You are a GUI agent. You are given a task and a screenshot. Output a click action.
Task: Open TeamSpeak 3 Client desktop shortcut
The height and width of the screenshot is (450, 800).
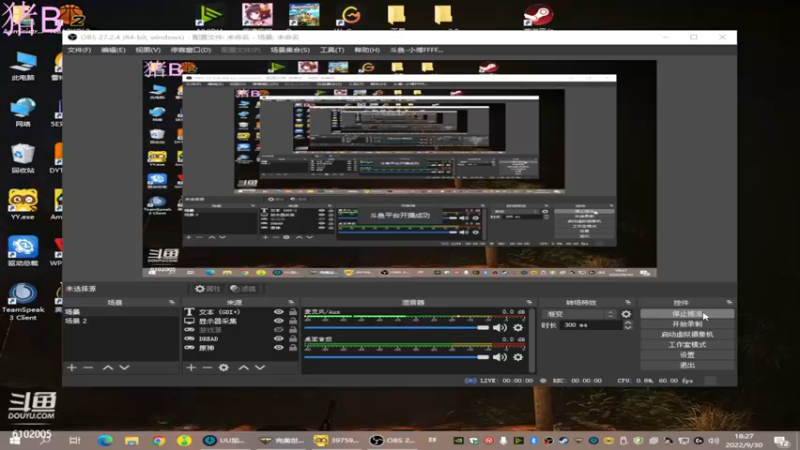point(23,302)
